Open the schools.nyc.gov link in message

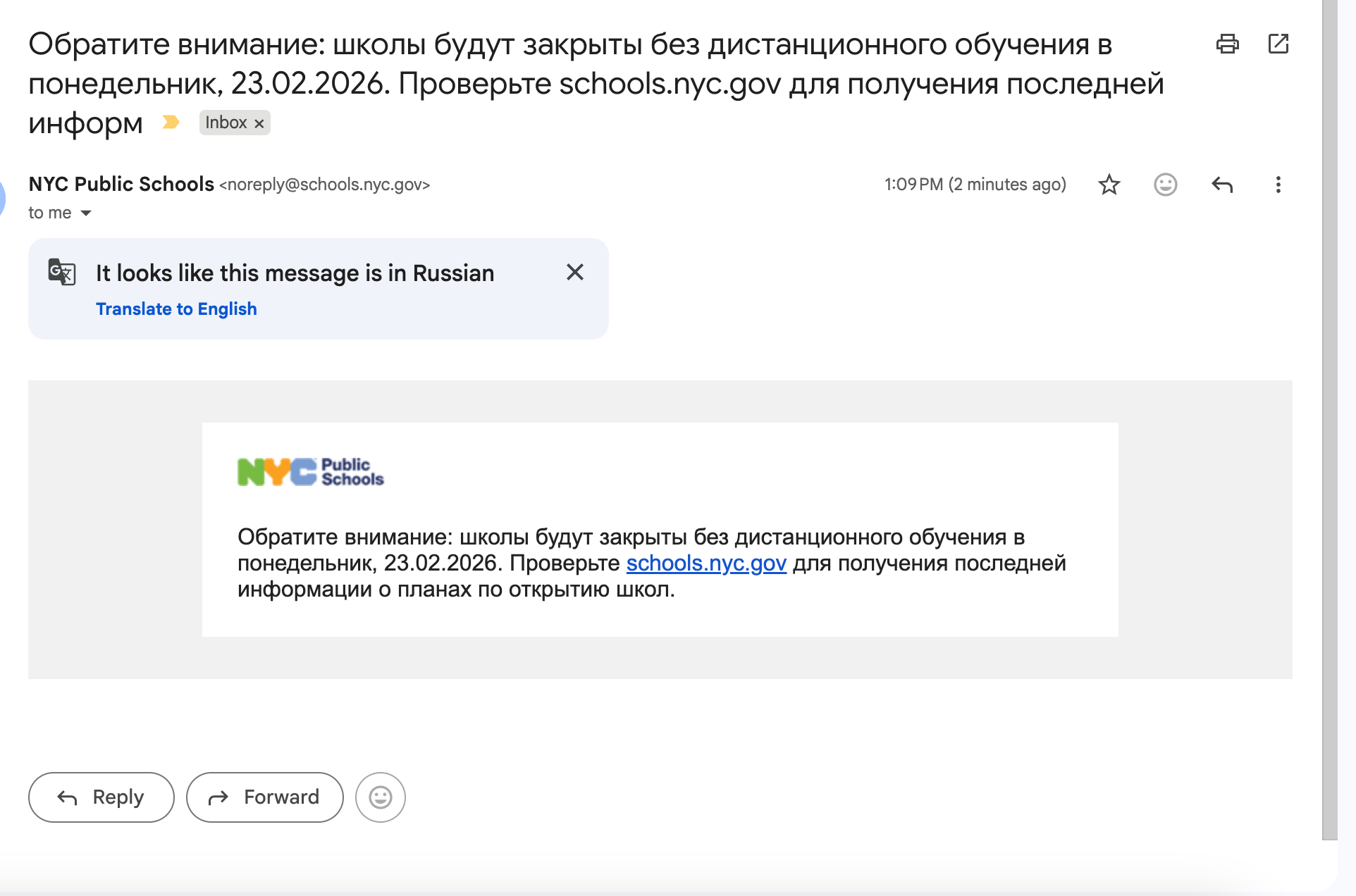pos(705,563)
